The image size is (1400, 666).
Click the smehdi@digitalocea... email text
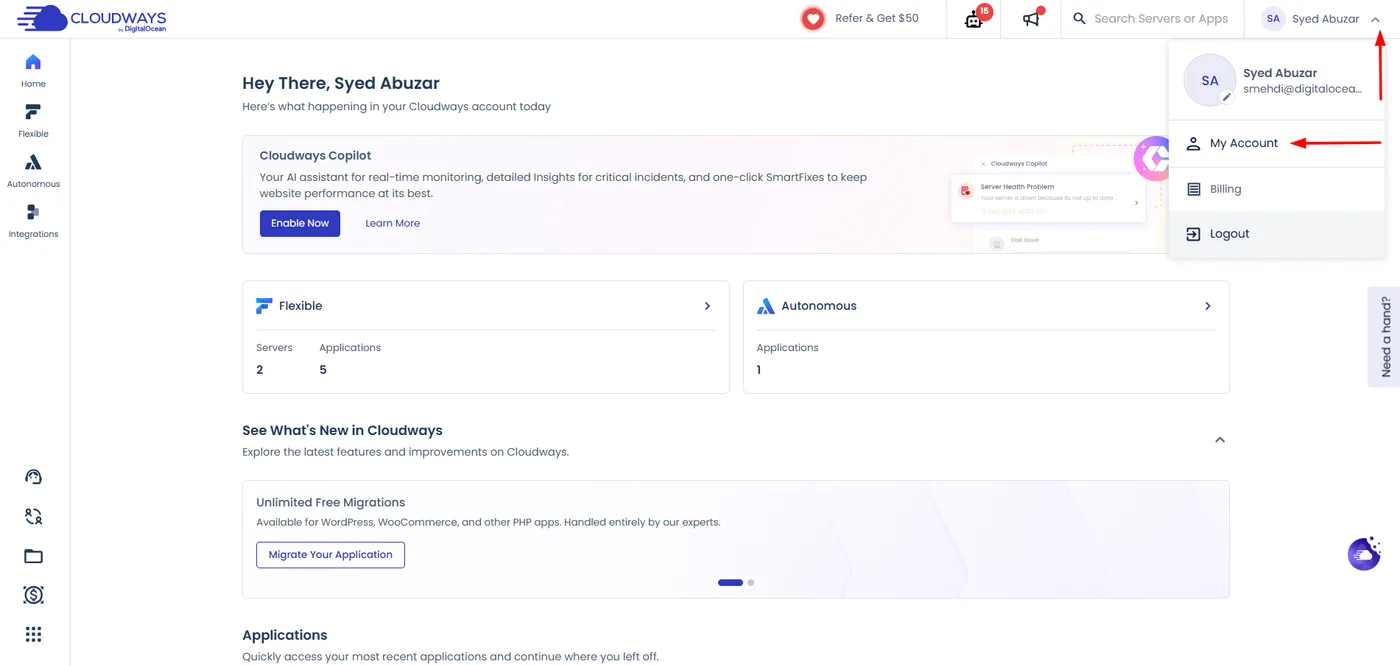(x=1302, y=89)
